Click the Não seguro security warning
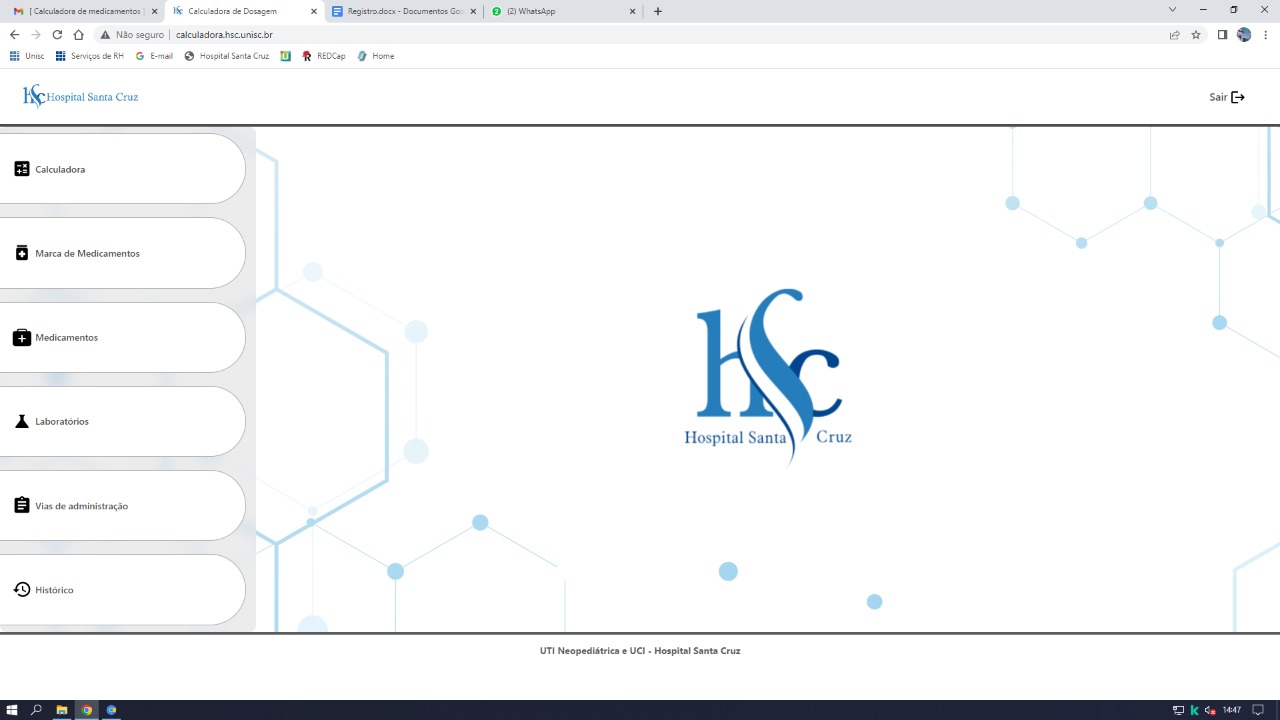This screenshot has width=1280, height=720. tap(132, 34)
